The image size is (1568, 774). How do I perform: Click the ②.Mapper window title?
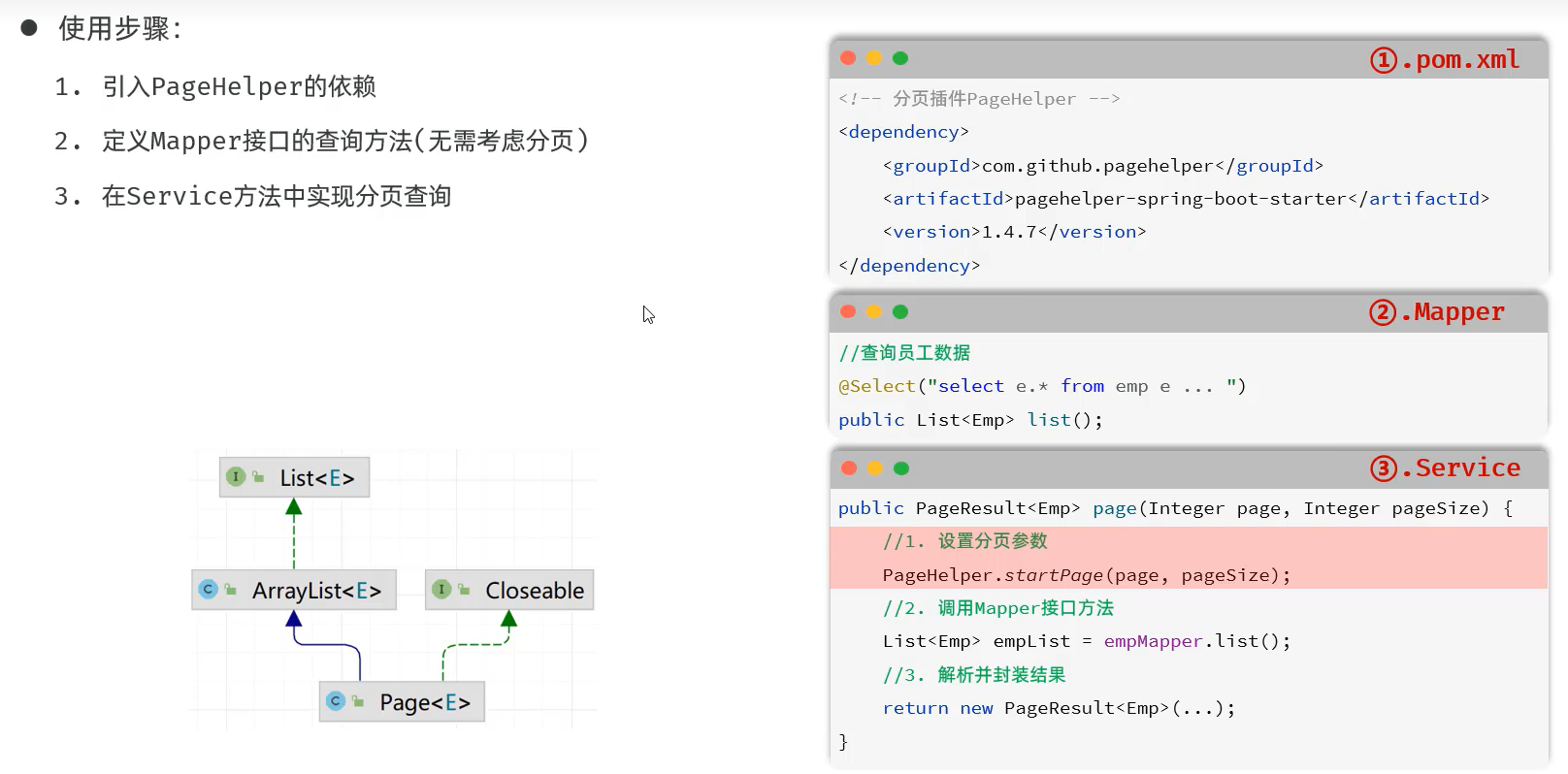click(1437, 312)
